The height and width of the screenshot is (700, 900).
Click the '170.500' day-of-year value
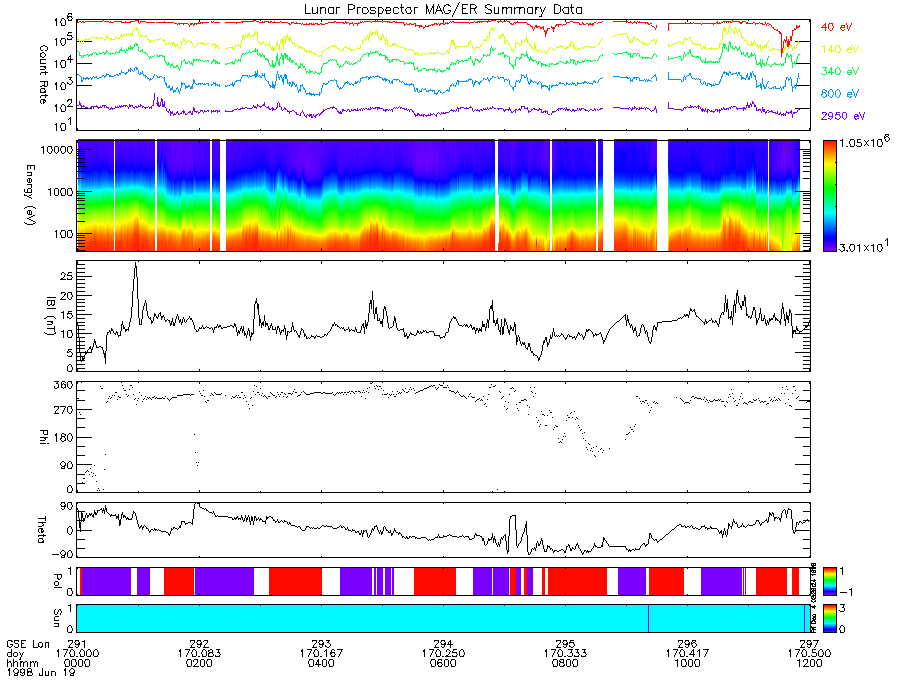pos(809,654)
